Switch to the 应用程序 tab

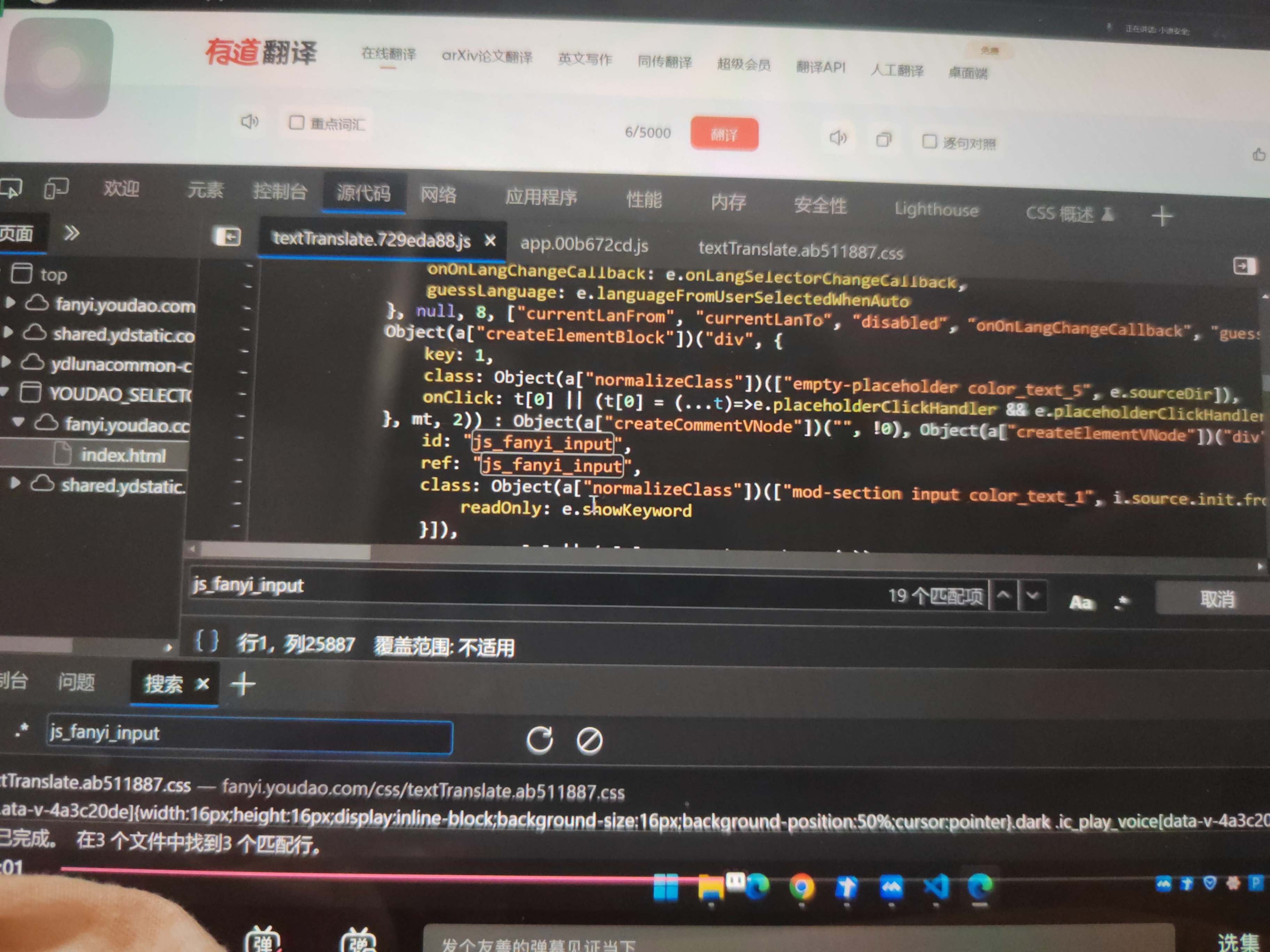pyautogui.click(x=541, y=197)
